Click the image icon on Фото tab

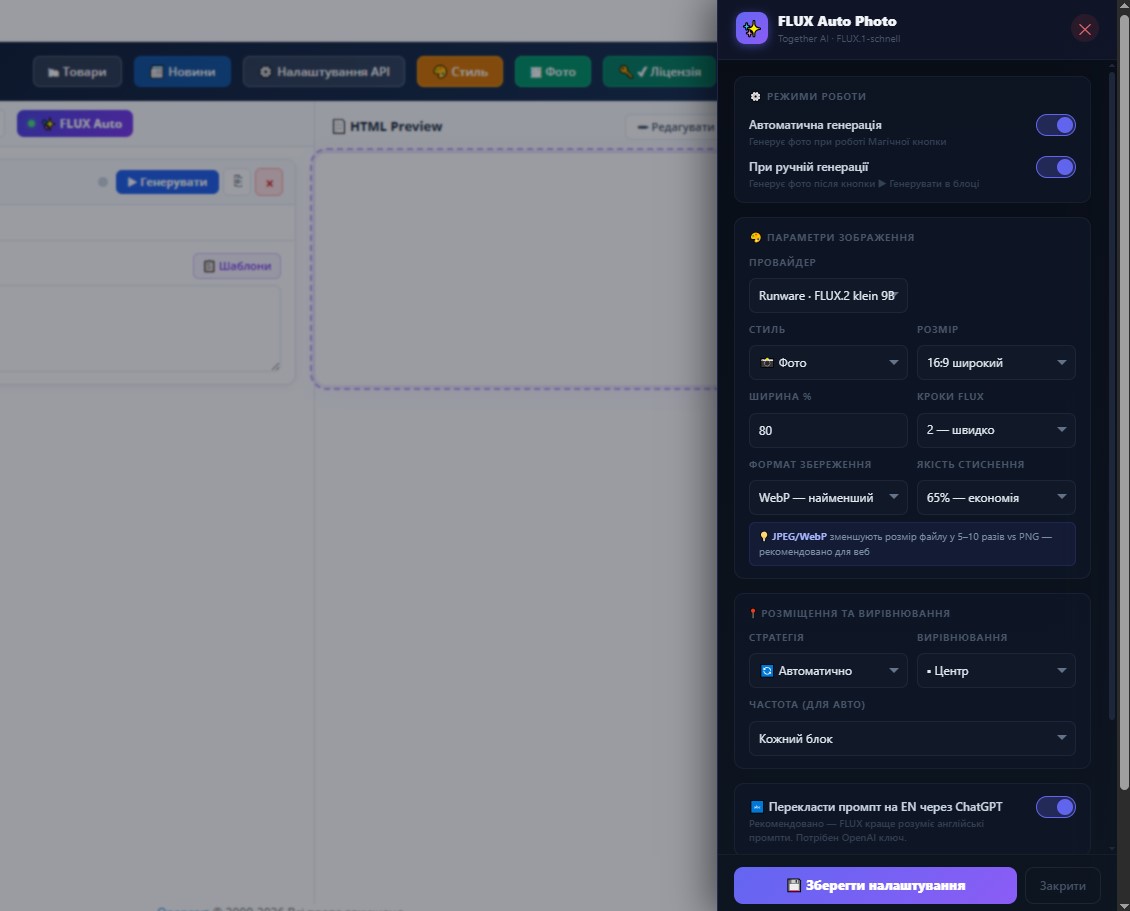coord(535,72)
